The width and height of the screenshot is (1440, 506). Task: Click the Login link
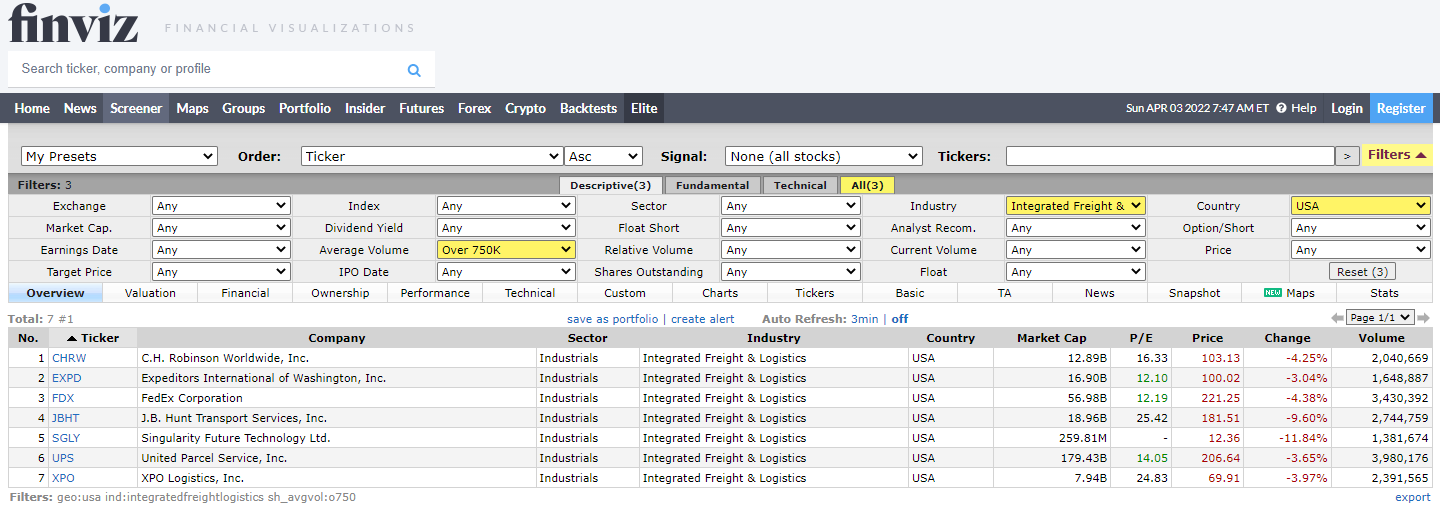pyautogui.click(x=1346, y=108)
